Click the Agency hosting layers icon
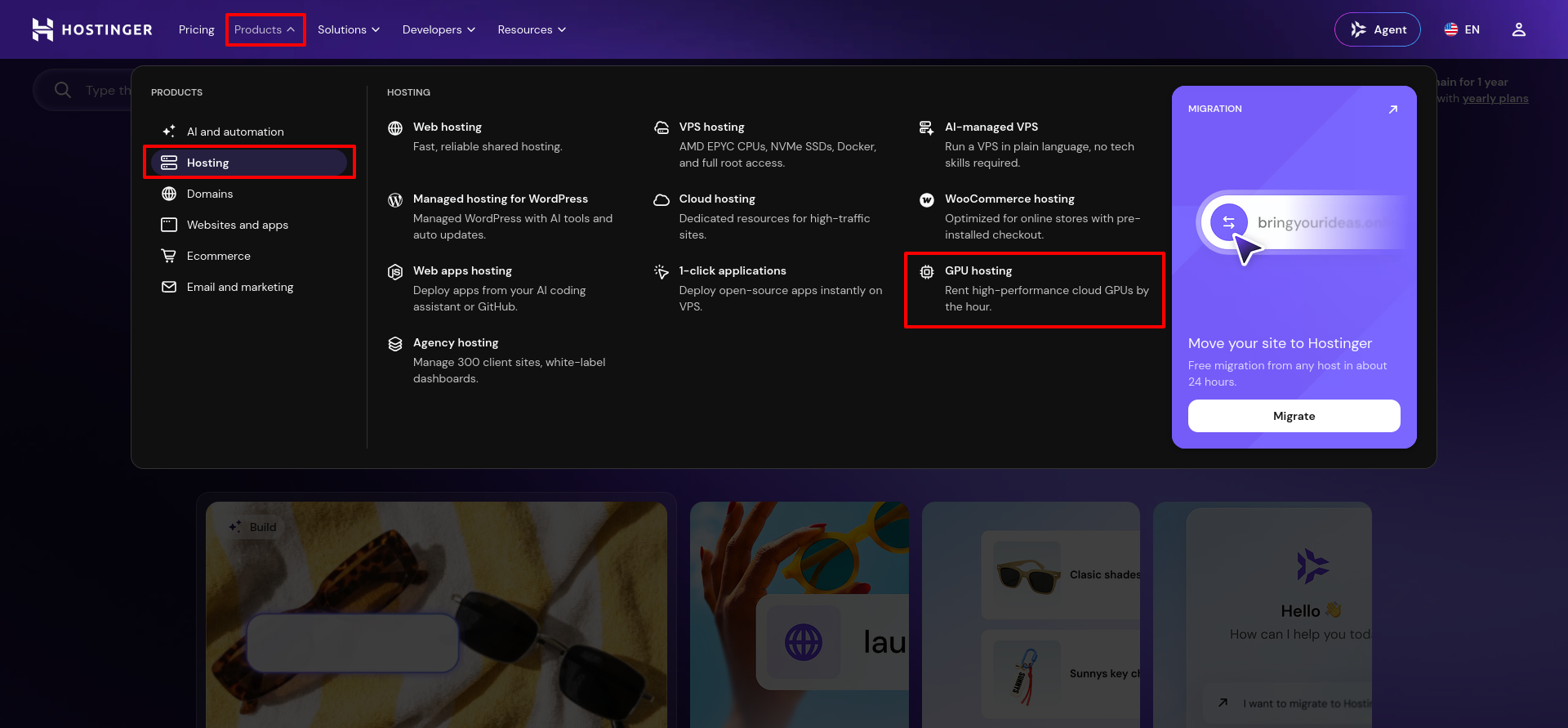Viewport: 1568px width, 728px height. click(x=395, y=344)
